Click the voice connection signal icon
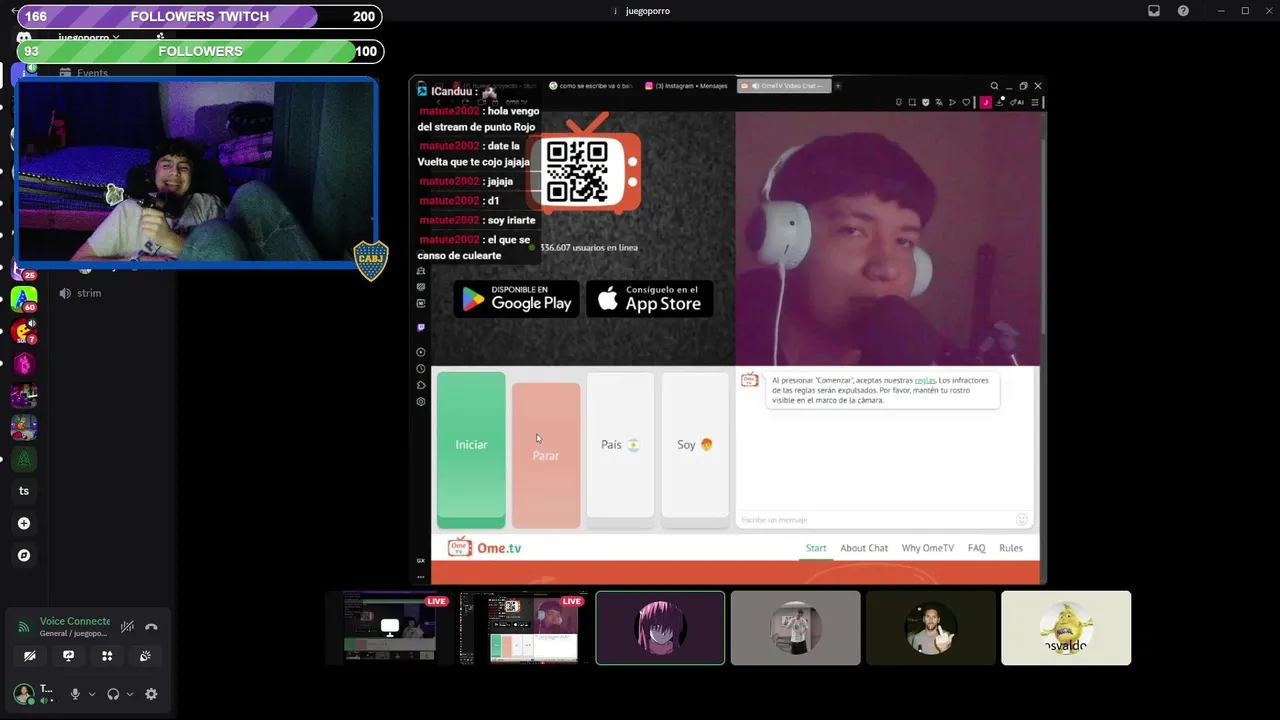Image resolution: width=1280 pixels, height=720 pixels. 24,627
